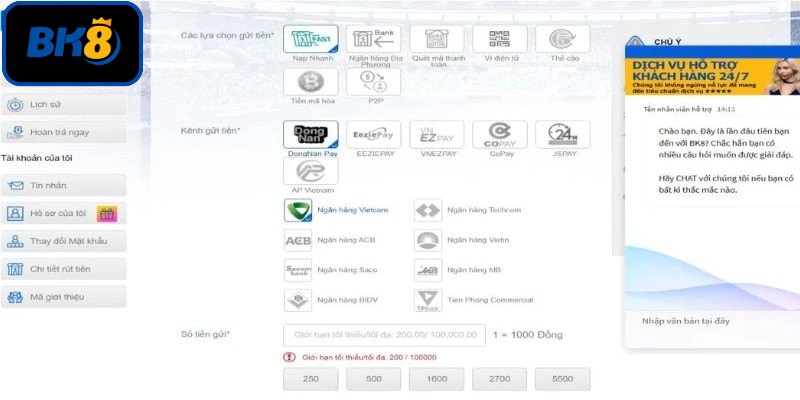Open Tin nhắn messages menu
Viewport: 800px width, 400px height.
[64, 185]
